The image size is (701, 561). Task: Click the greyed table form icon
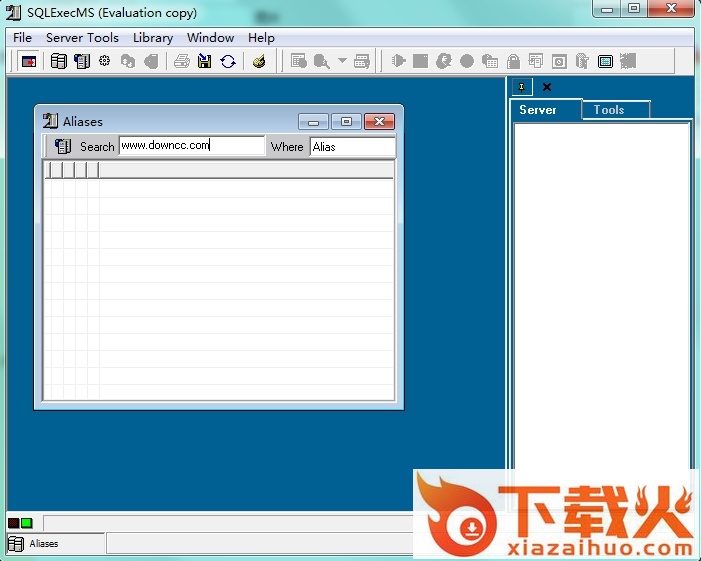tap(298, 61)
